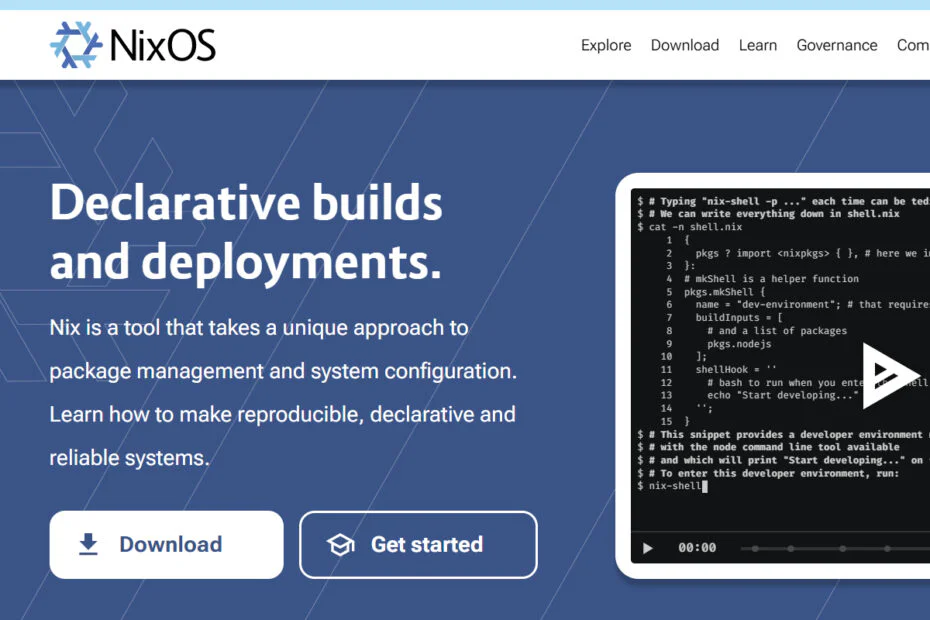Click the 'nix-shell' prompt line
Image resolution: width=930 pixels, height=620 pixels.
tap(673, 486)
